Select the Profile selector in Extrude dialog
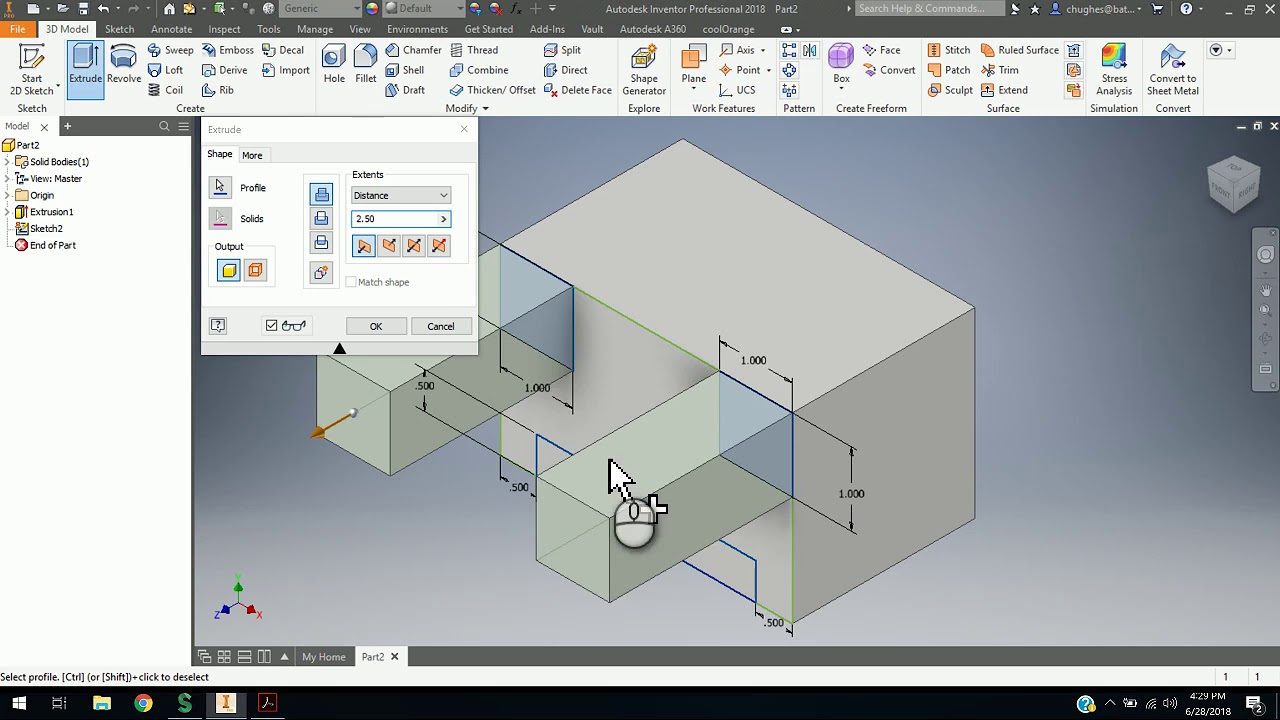The height and width of the screenshot is (720, 1280). pos(220,187)
